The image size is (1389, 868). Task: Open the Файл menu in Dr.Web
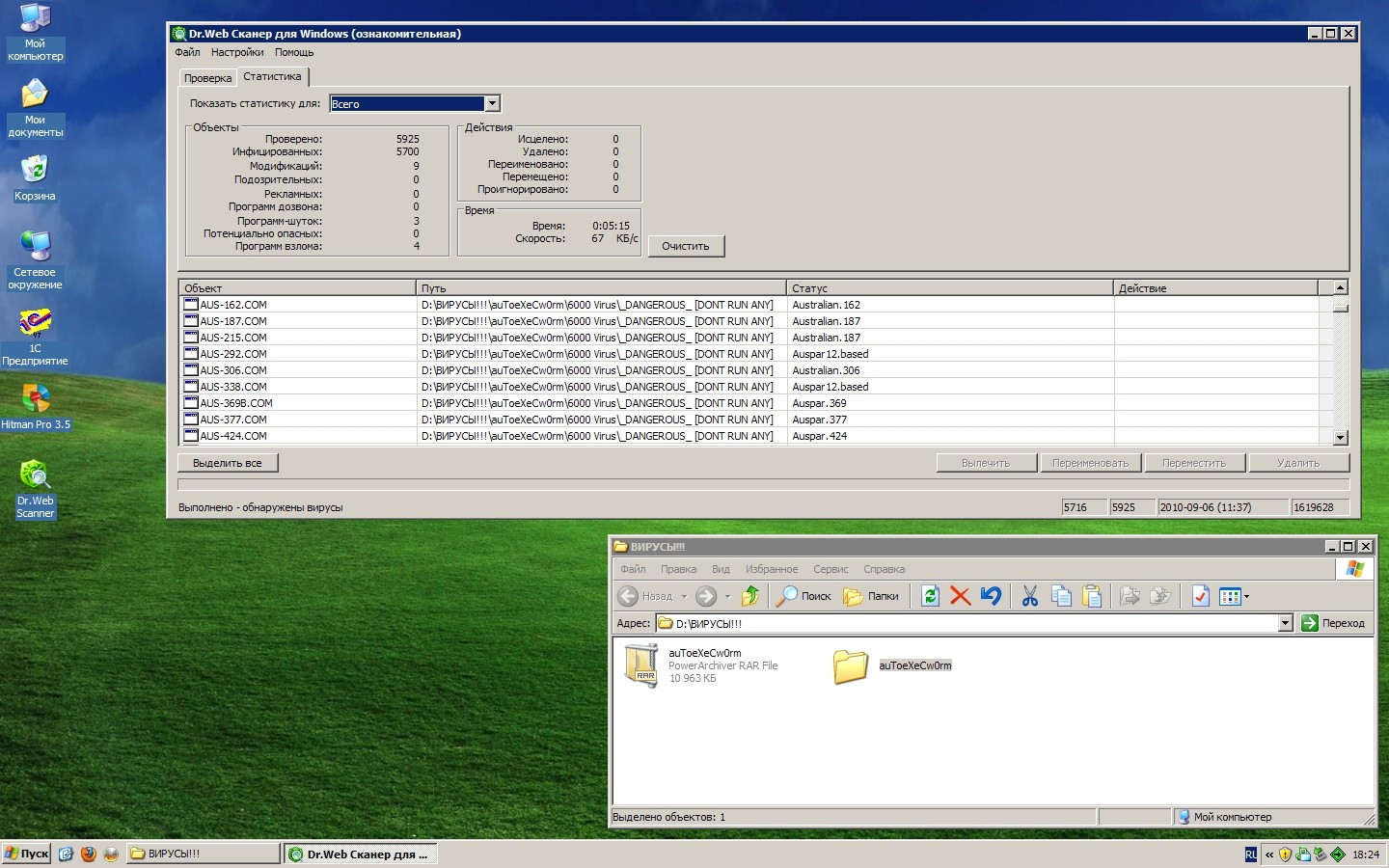coord(187,52)
